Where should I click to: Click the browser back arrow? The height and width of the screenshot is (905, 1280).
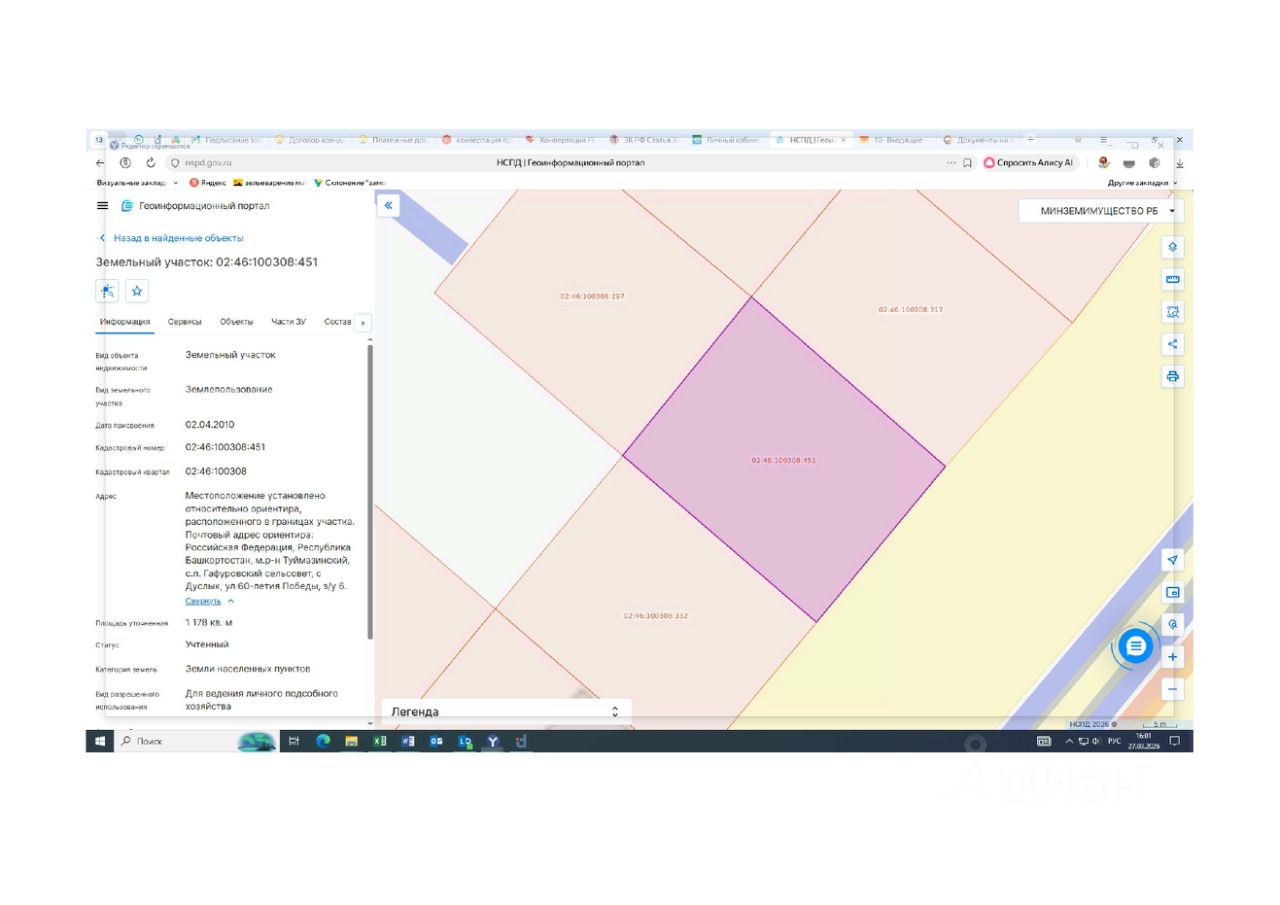point(100,163)
